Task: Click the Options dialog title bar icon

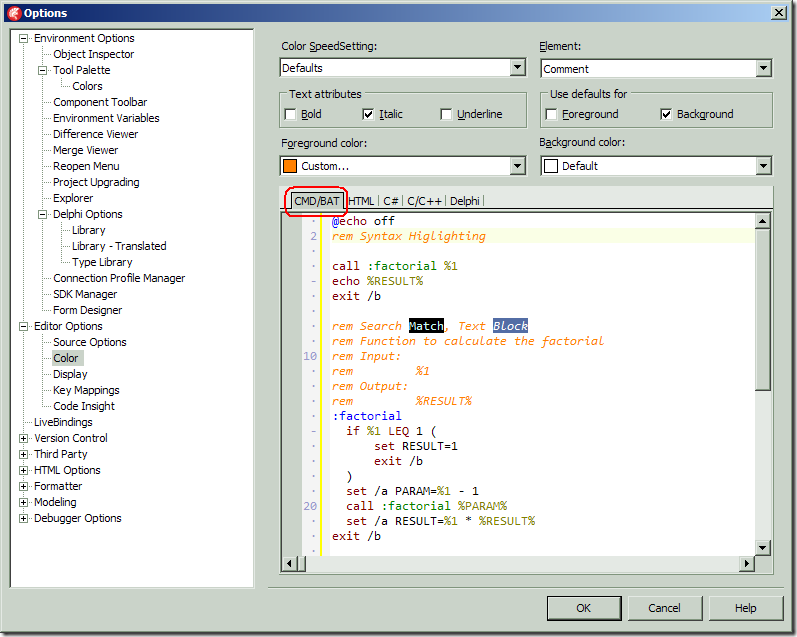Action: click(13, 12)
